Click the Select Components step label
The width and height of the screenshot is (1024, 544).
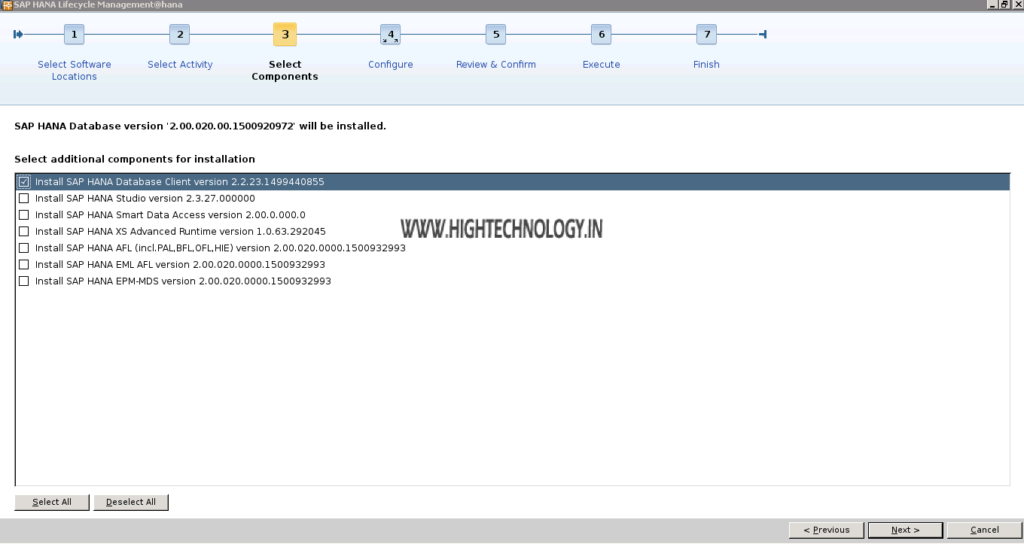pyautogui.click(x=285, y=70)
